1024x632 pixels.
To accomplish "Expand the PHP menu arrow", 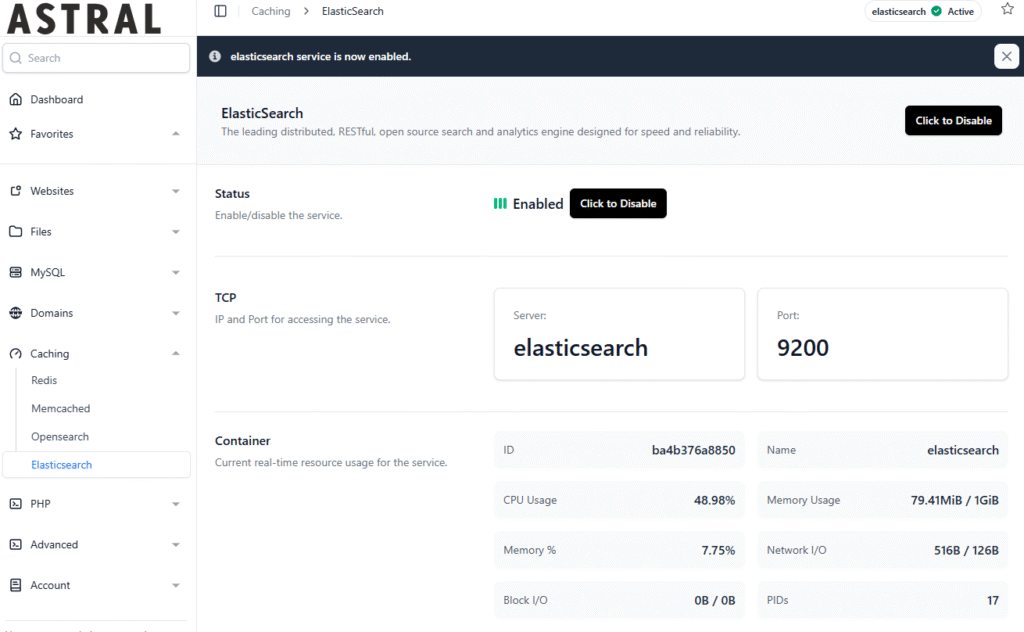I will click(176, 504).
